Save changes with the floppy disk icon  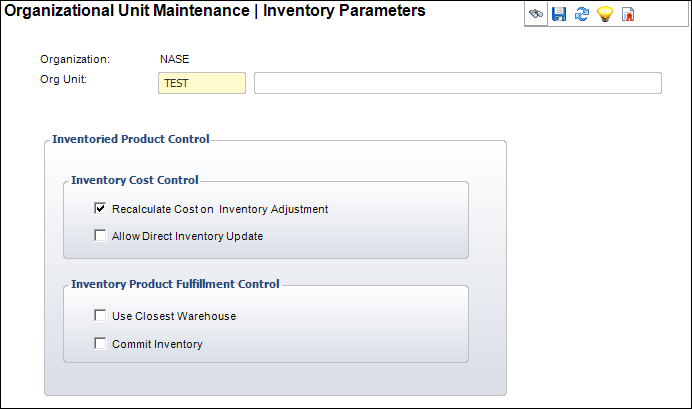559,14
